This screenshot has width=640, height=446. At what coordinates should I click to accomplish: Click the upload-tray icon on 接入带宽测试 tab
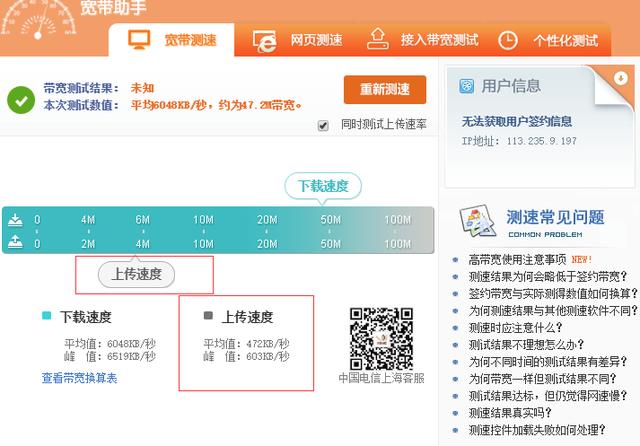coord(378,38)
